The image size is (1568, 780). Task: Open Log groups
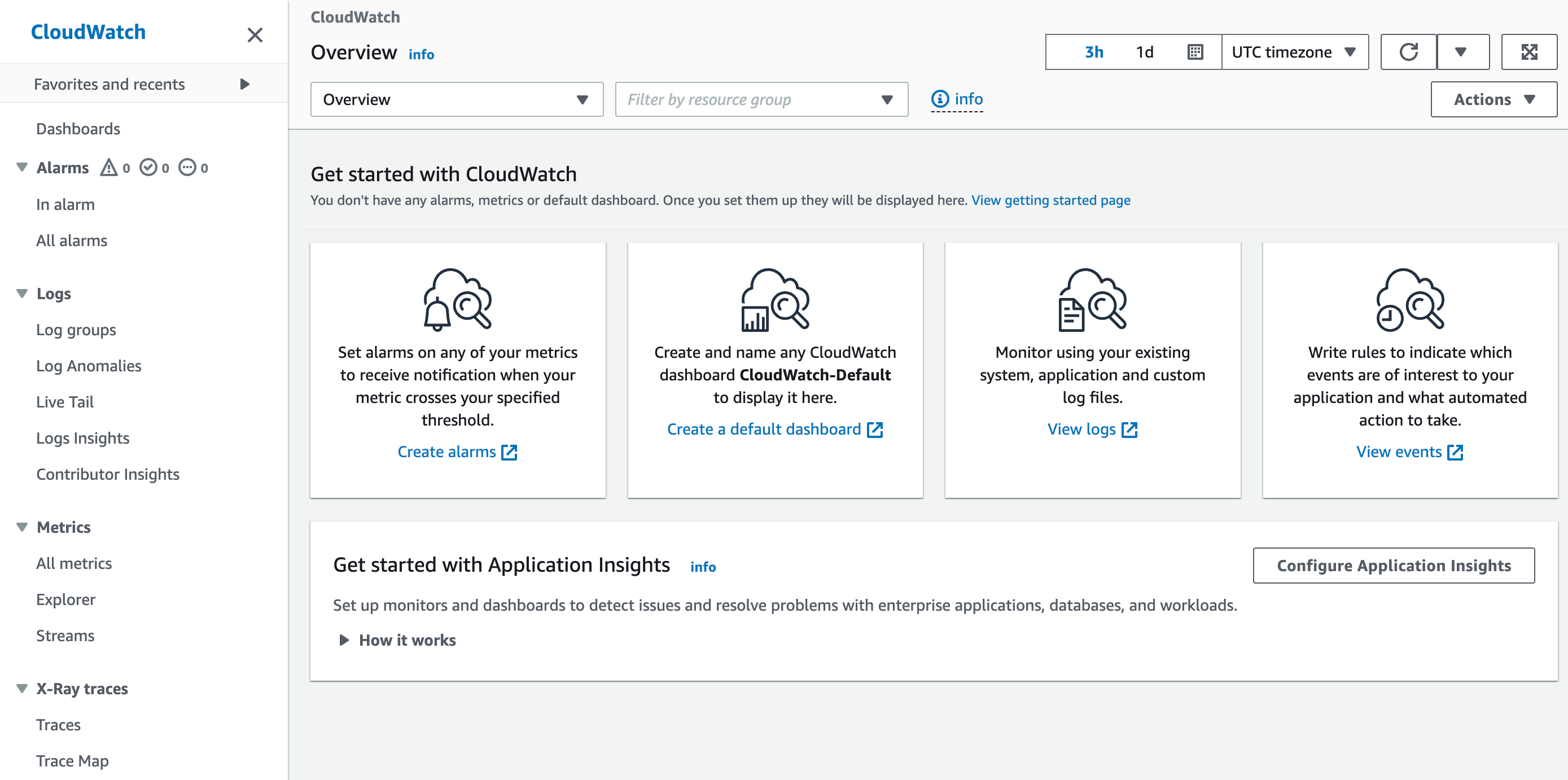pos(76,330)
